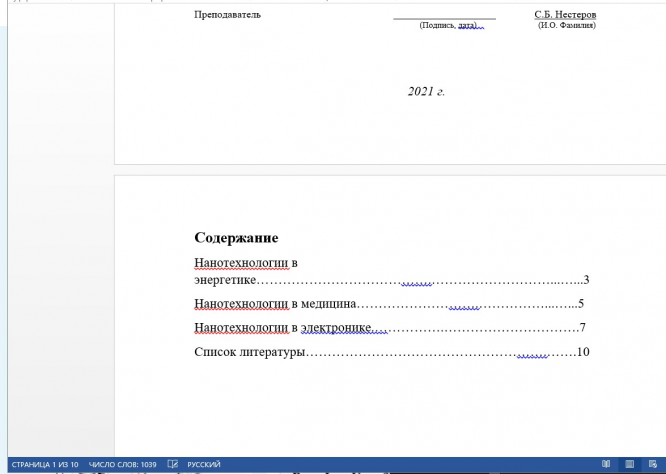Click the name С.Б. Нестеров
Image resolution: width=666 pixels, height=474 pixels.
tap(565, 14)
